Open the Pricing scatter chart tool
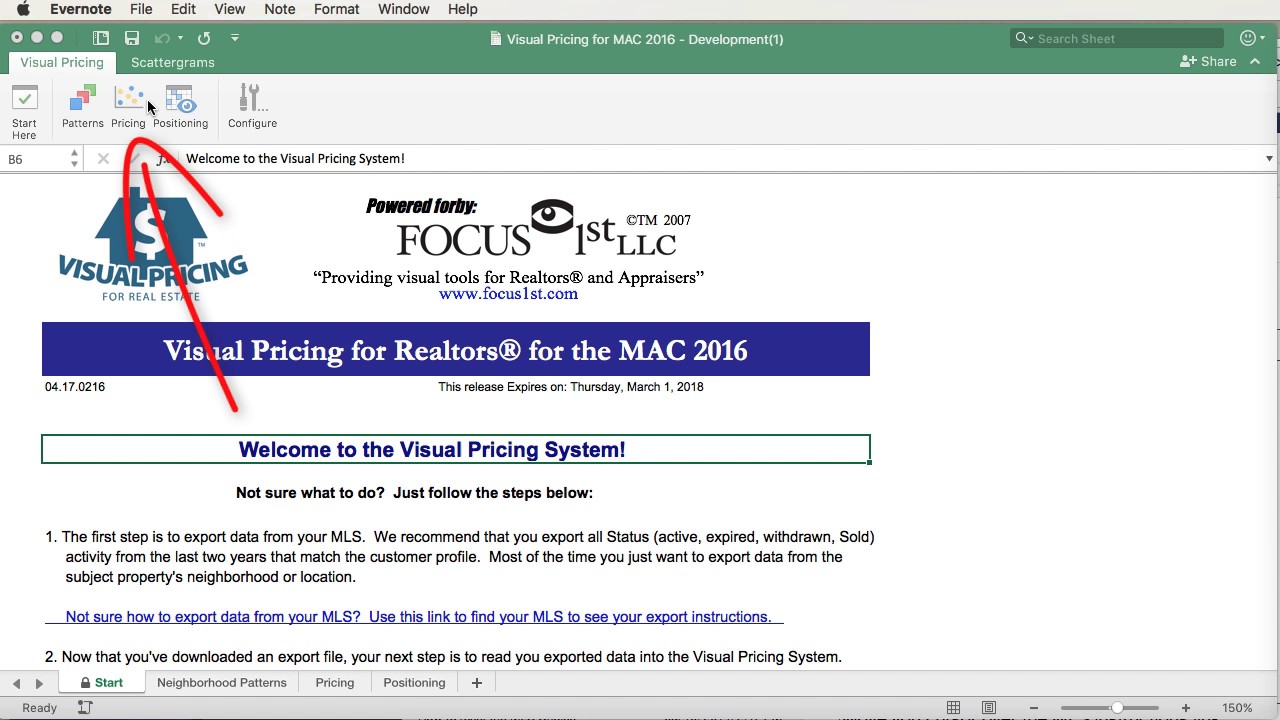The height and width of the screenshot is (720, 1280). 128,107
